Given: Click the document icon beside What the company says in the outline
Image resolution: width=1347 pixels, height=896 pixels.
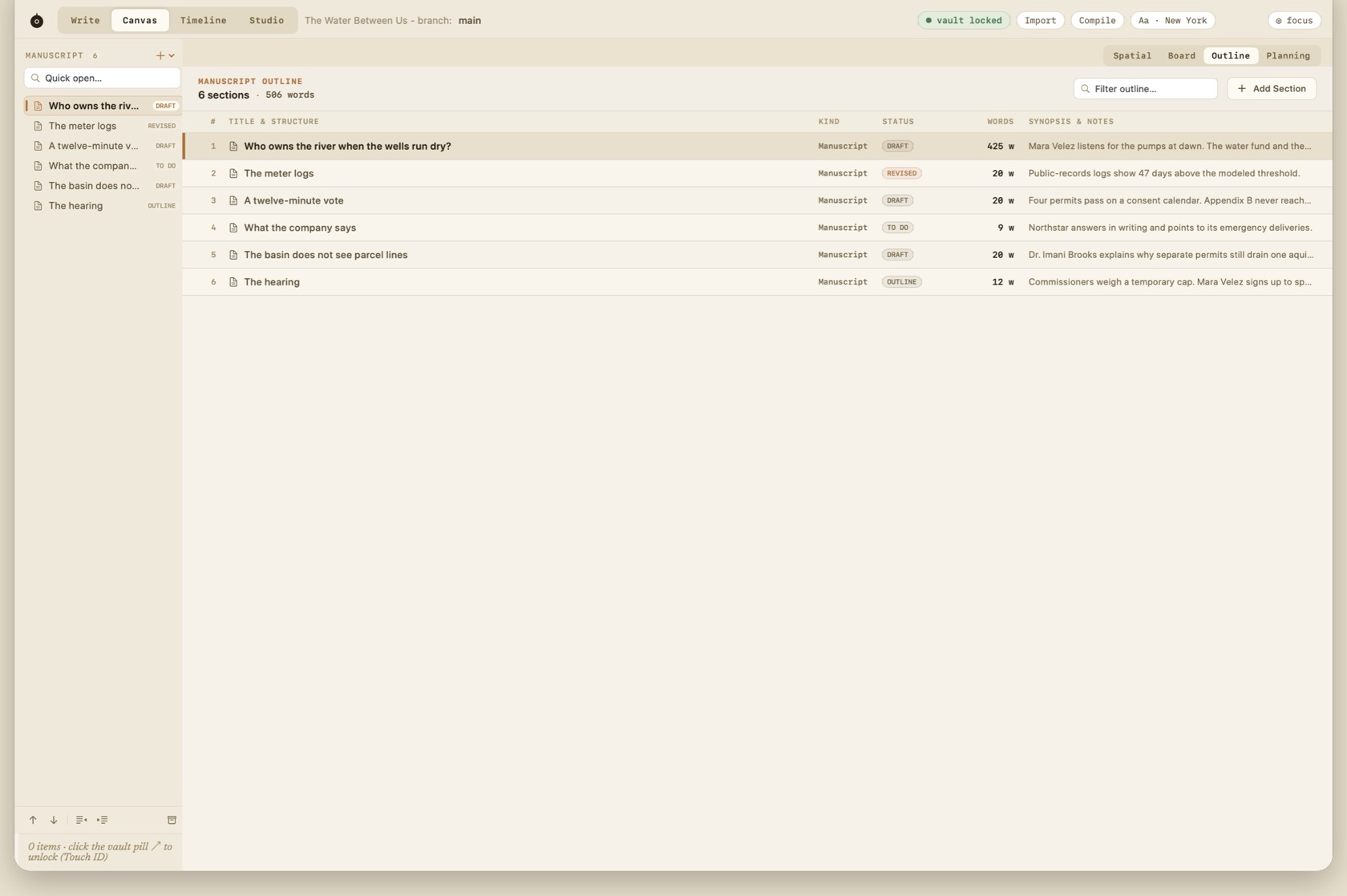Looking at the screenshot, I should [x=233, y=228].
